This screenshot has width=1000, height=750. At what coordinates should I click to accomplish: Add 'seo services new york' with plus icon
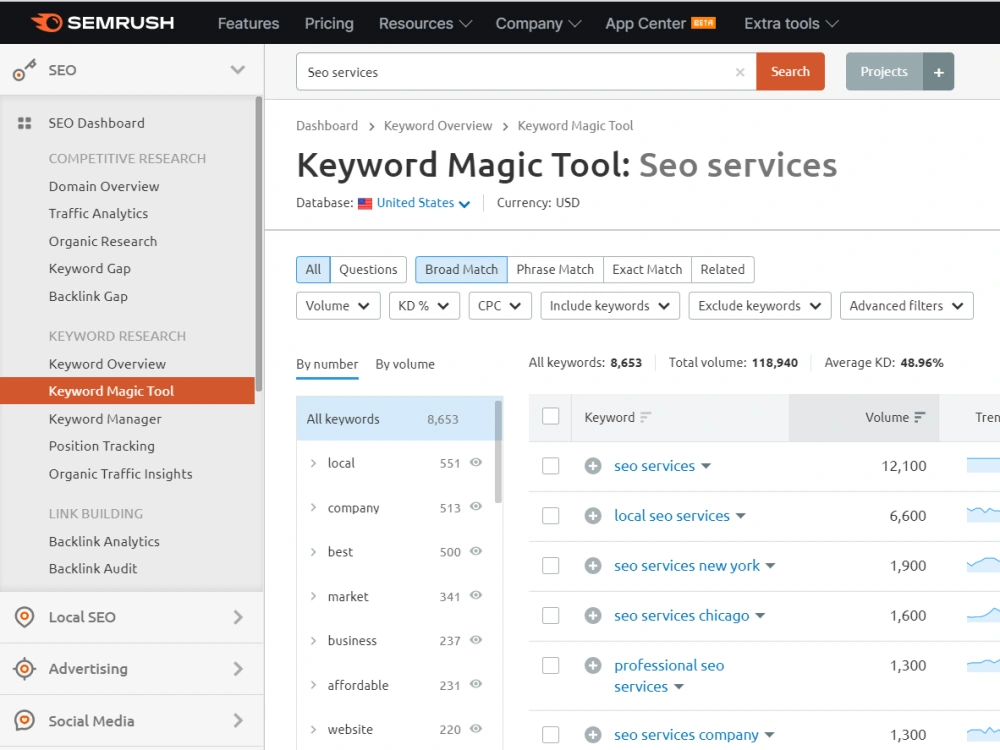[592, 566]
